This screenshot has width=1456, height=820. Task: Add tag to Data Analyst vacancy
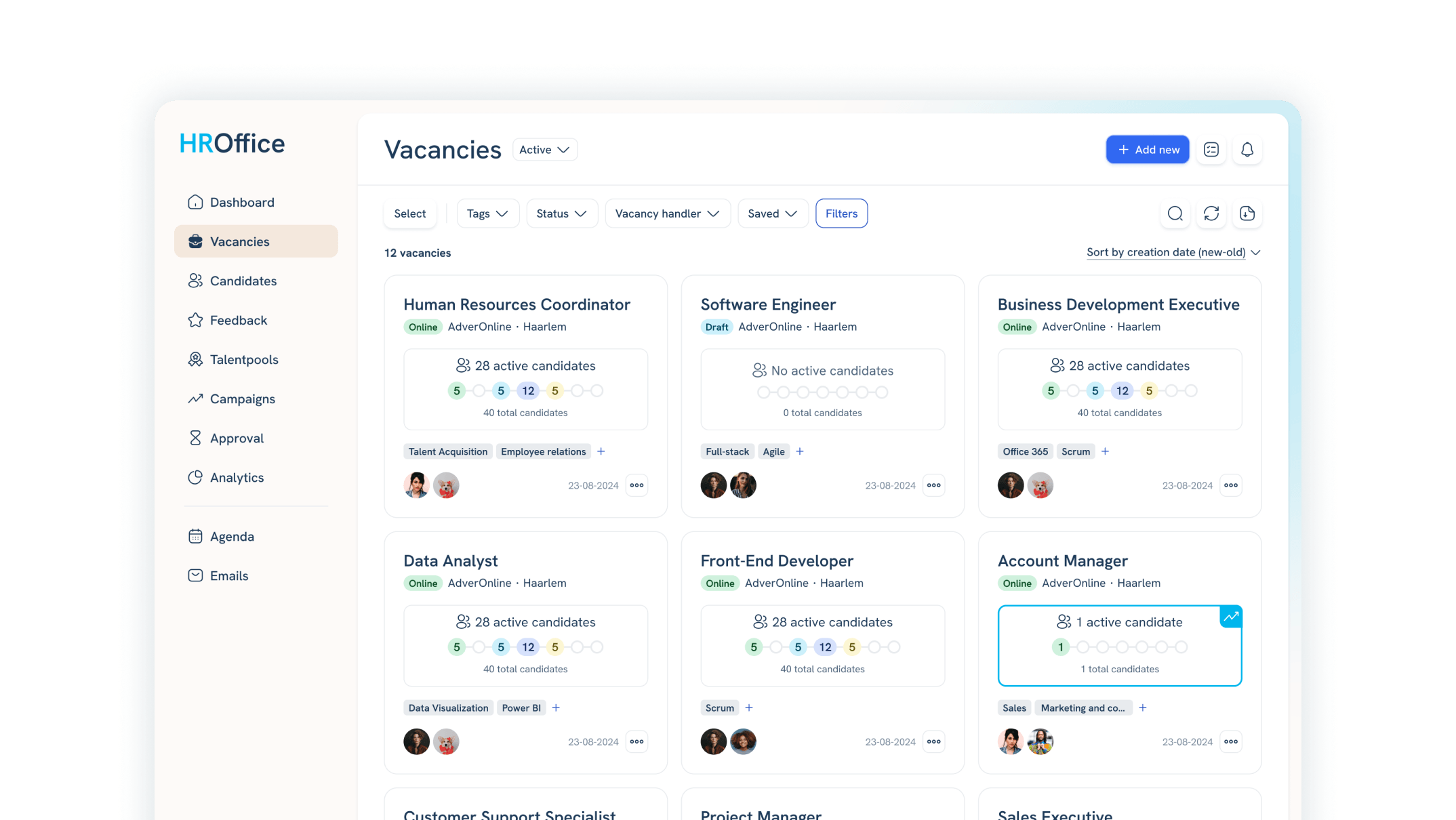click(x=556, y=708)
